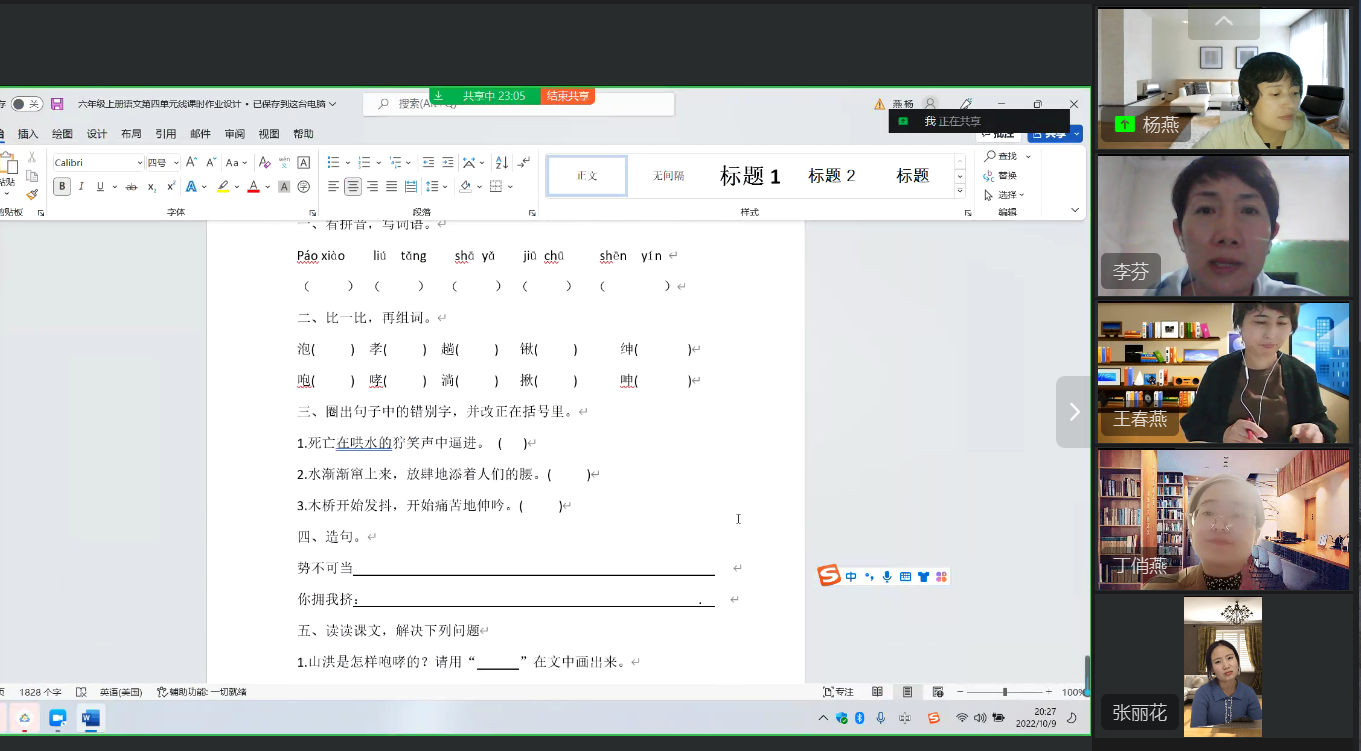1361x751 pixels.
Task: Open line spacing dropdown
Action: (437, 187)
